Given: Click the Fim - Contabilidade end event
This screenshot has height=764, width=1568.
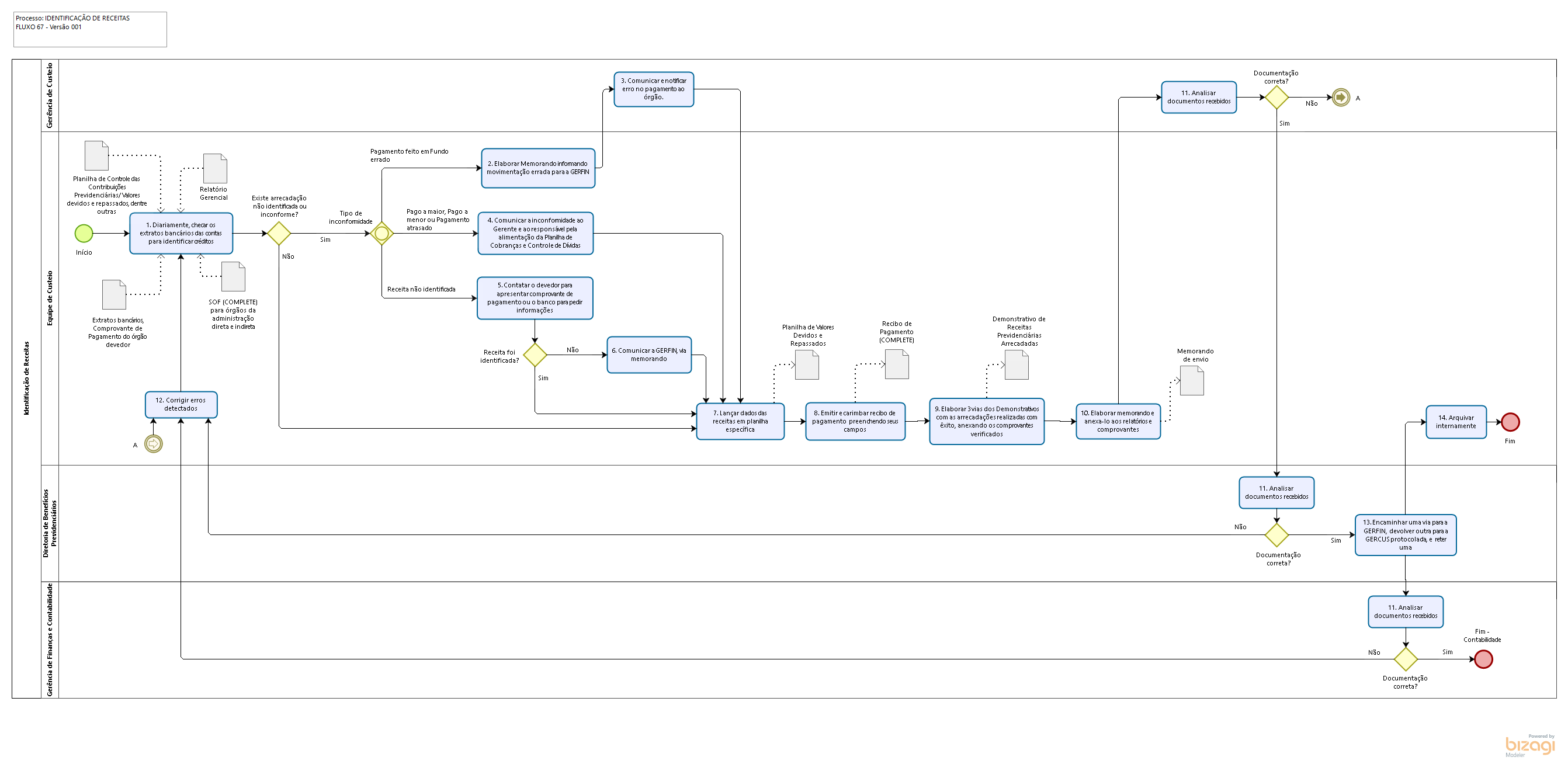Looking at the screenshot, I should pos(1483,659).
